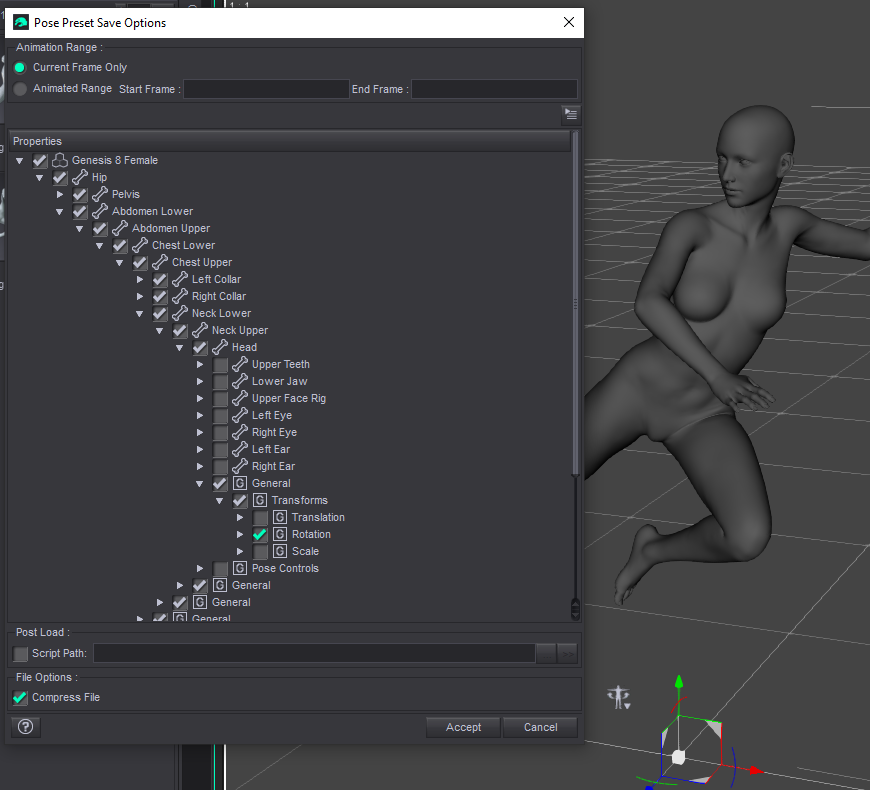Click the help question mark icon
Screen dimensions: 870x790
25,727
